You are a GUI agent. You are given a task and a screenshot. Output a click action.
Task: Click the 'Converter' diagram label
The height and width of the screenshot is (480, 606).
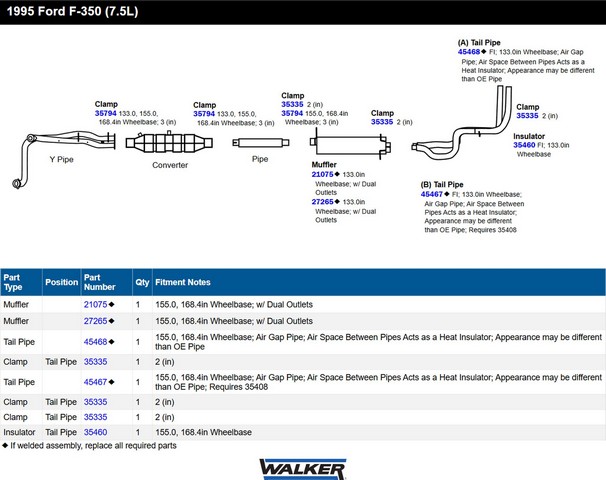pos(170,165)
